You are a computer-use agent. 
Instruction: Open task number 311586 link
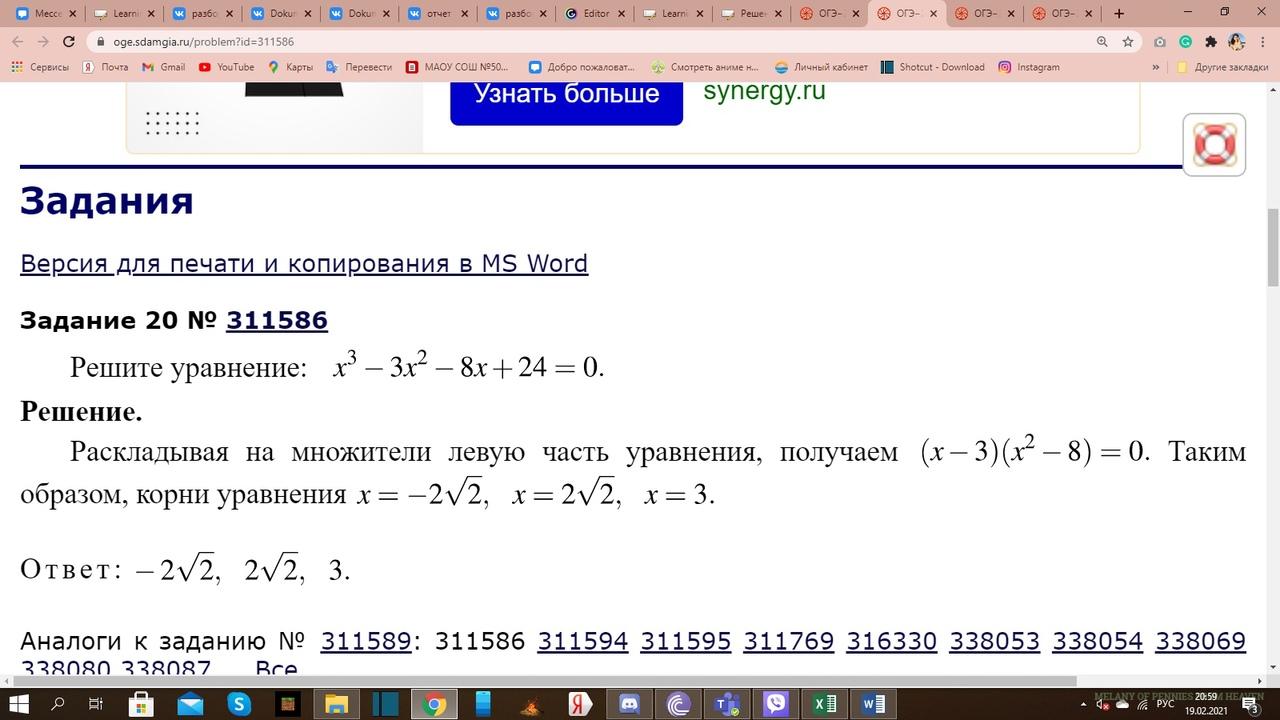277,320
